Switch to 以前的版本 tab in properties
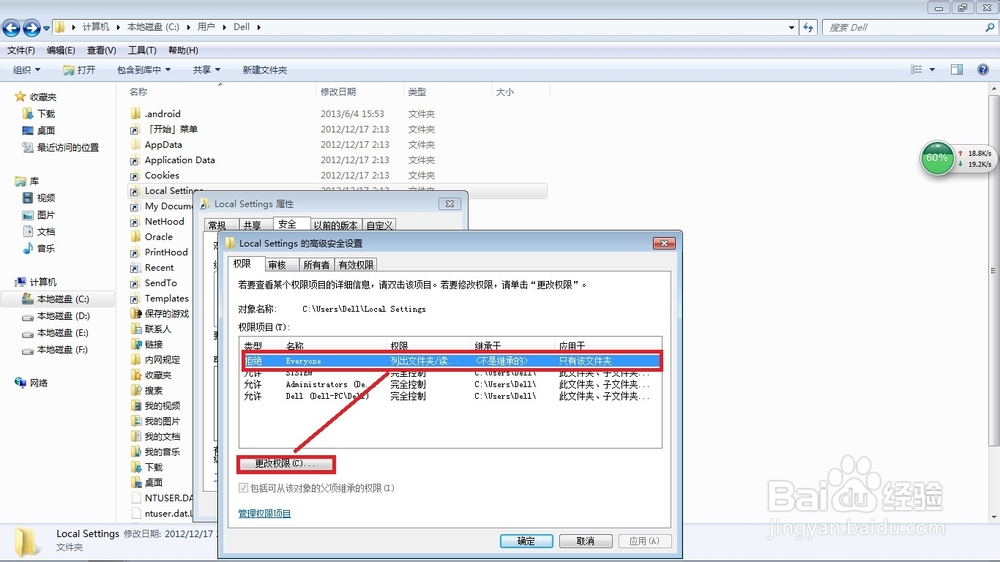Image resolution: width=1000 pixels, height=562 pixels. coord(335,225)
